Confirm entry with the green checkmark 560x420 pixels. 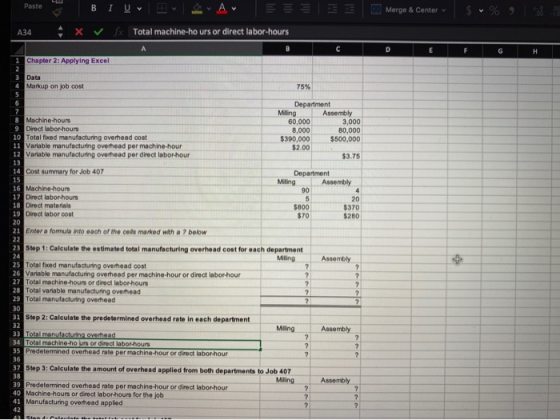[99, 32]
